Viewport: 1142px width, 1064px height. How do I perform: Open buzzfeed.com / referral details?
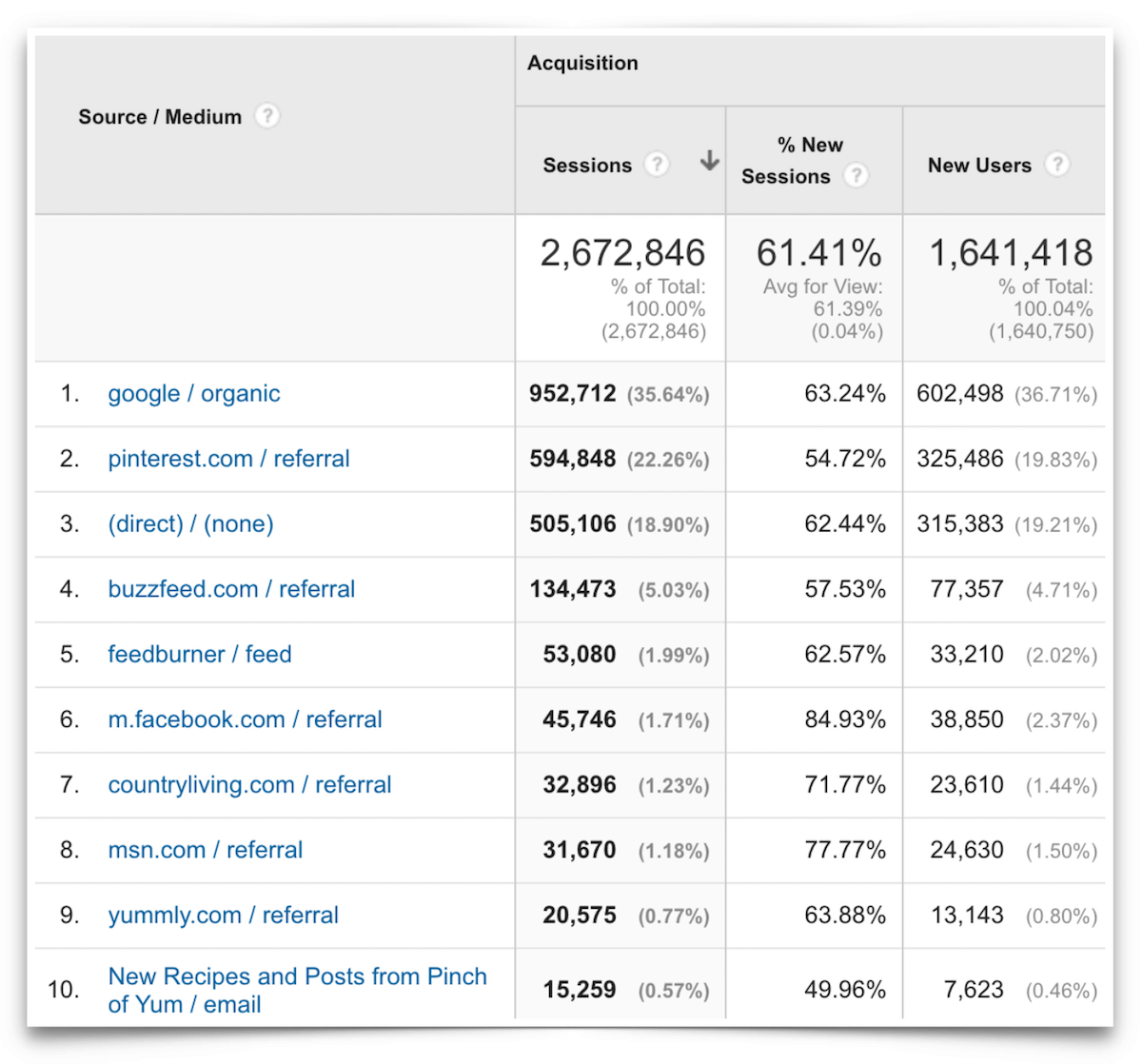tap(231, 589)
